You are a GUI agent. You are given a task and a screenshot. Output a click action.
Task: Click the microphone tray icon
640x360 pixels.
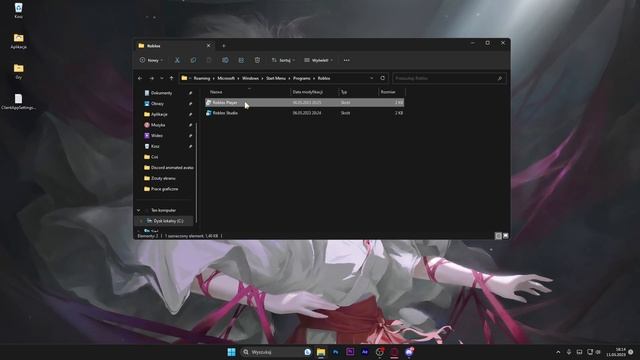(569, 352)
